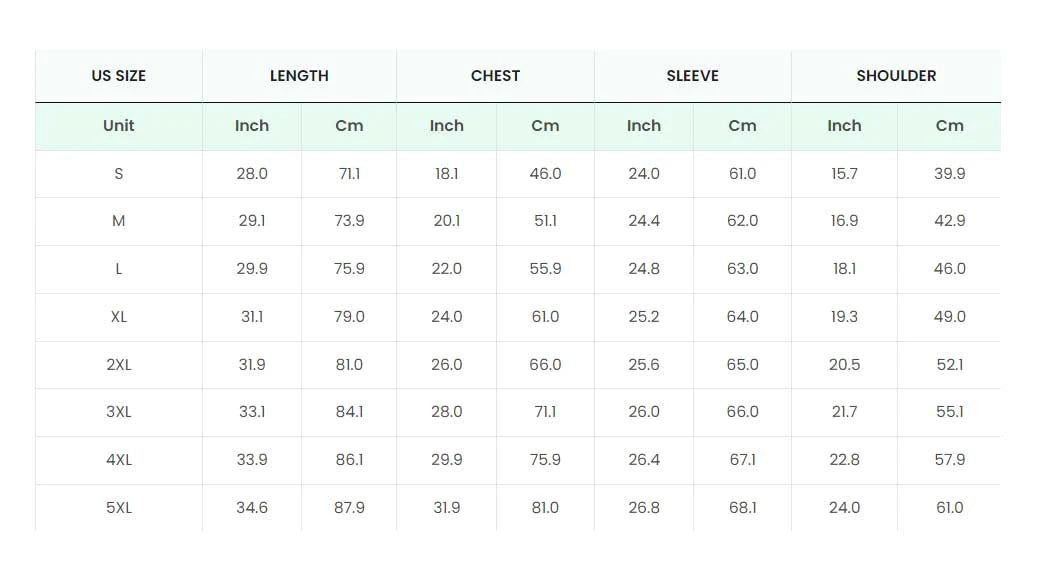
Task: Click the SHOULDER column header
Action: 896,76
